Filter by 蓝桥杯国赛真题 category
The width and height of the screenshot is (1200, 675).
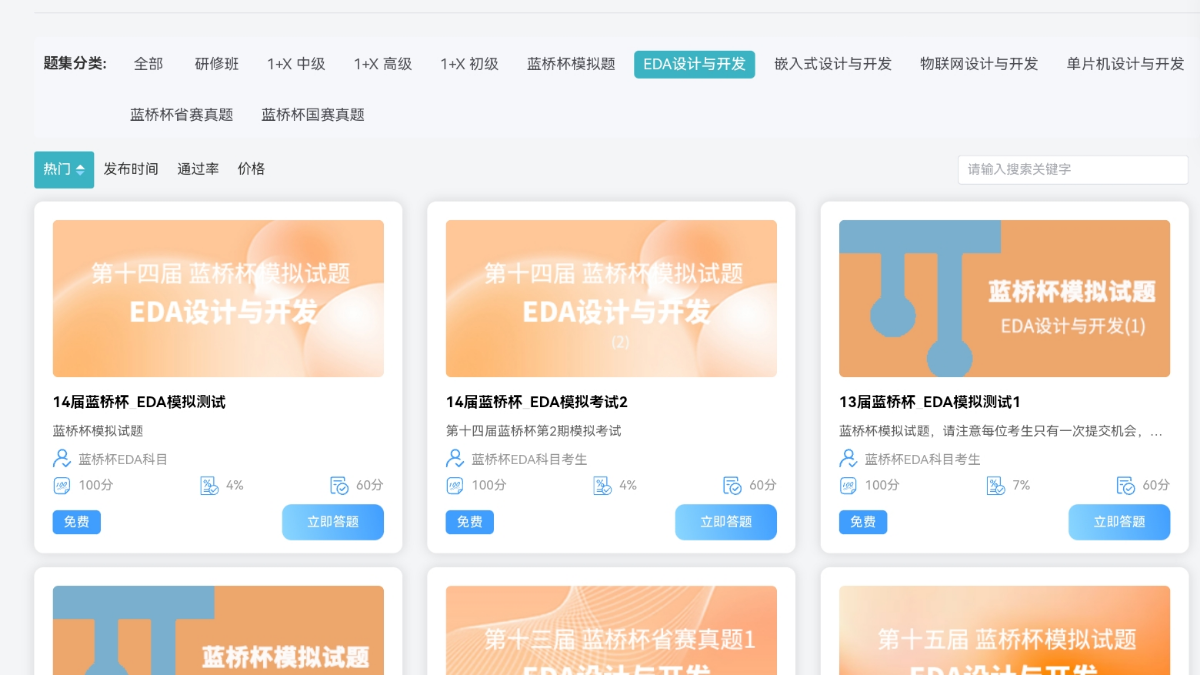(x=313, y=115)
